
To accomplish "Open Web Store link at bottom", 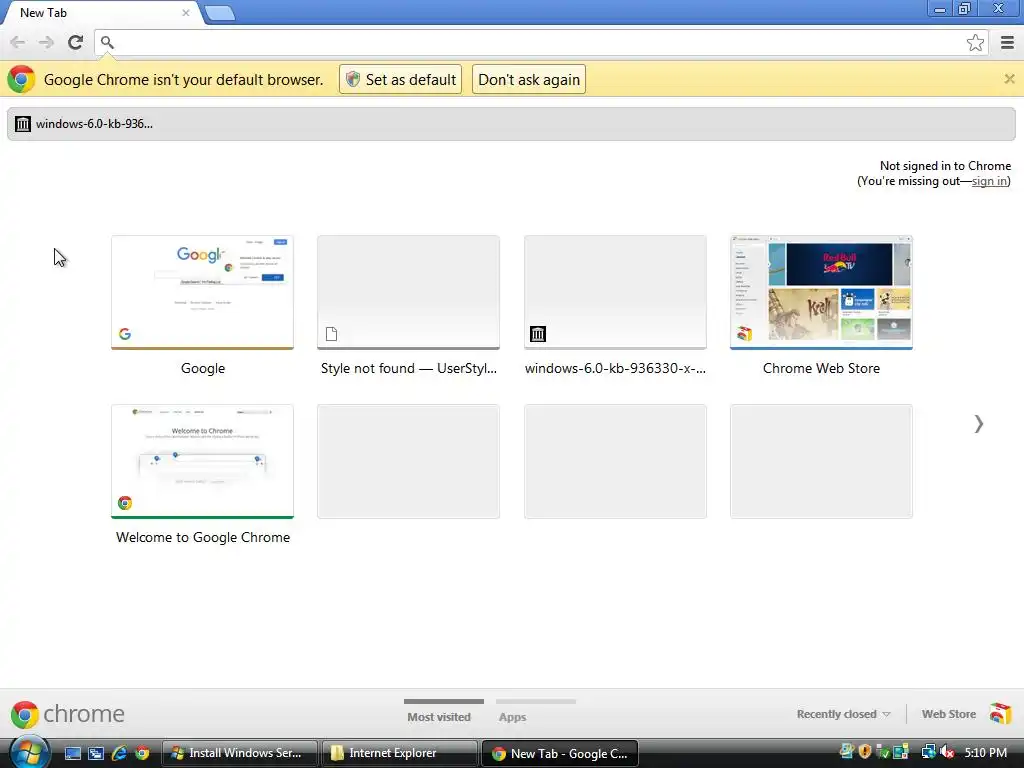I will click(x=948, y=714).
